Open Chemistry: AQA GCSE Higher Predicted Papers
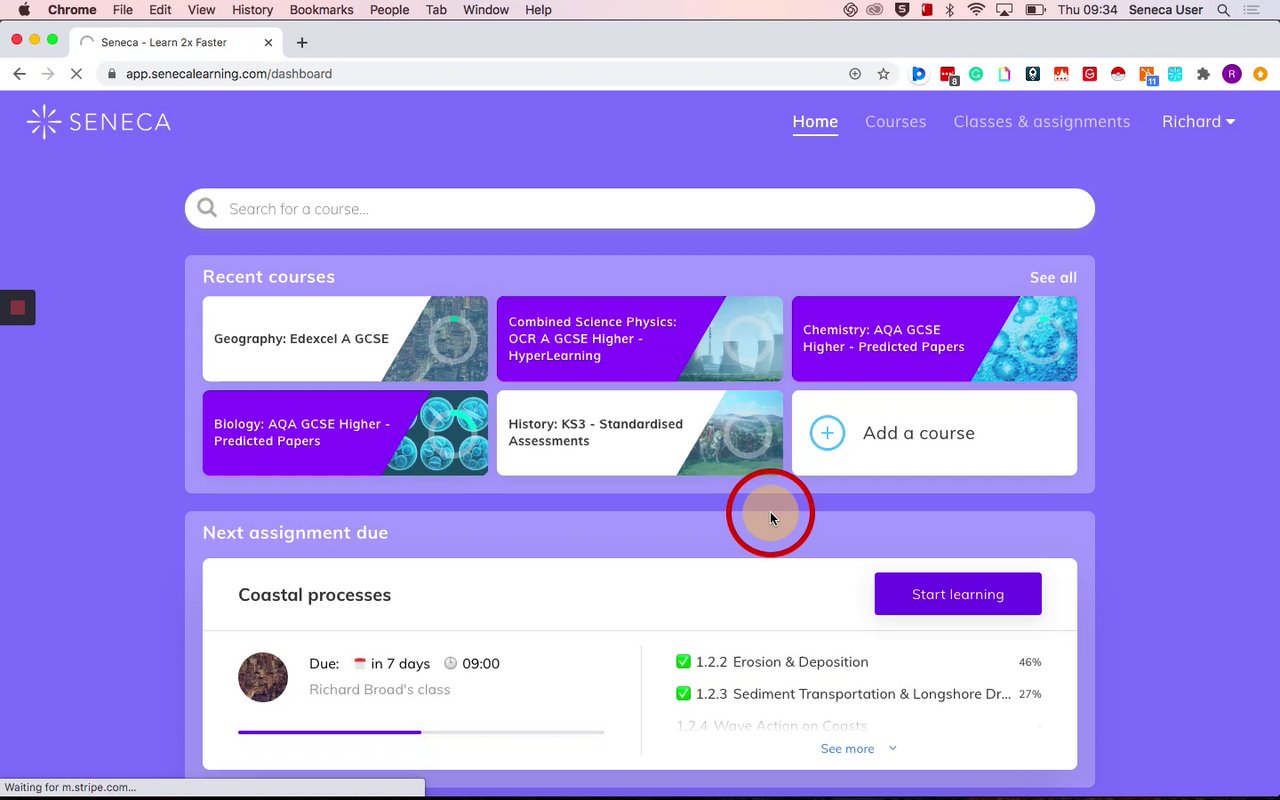 (x=934, y=339)
